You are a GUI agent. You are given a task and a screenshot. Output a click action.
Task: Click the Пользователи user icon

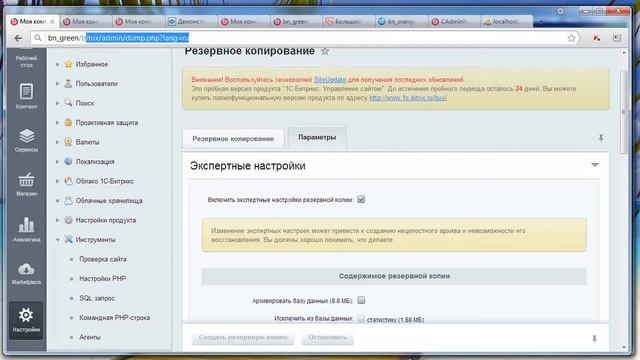68,83
